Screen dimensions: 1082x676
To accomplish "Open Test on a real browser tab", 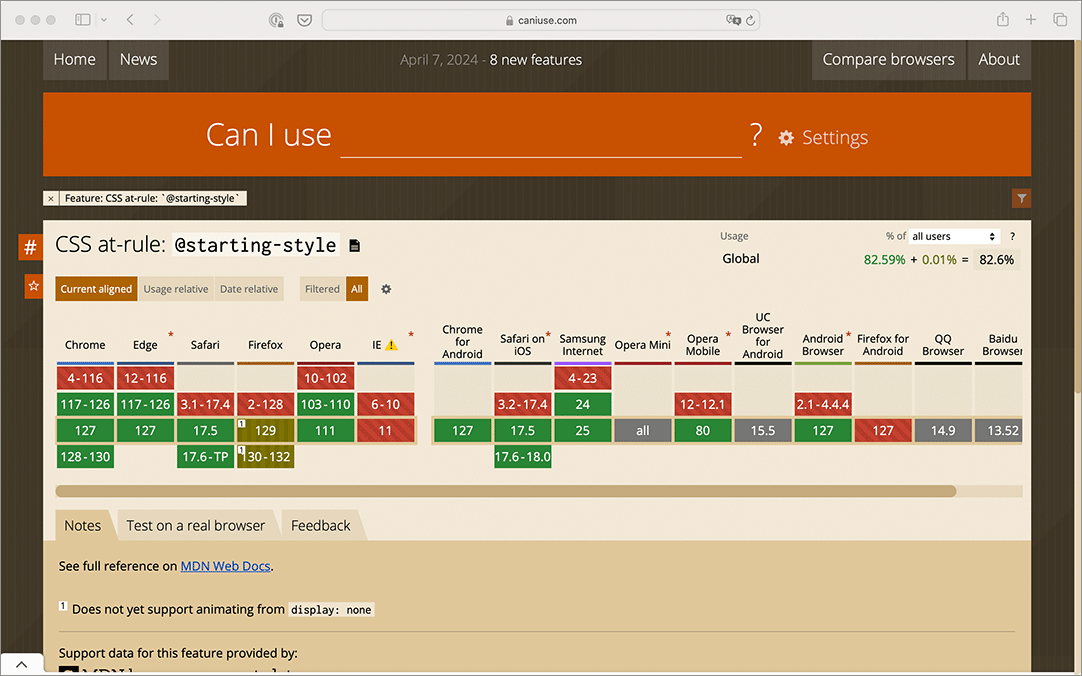I will 196,526.
